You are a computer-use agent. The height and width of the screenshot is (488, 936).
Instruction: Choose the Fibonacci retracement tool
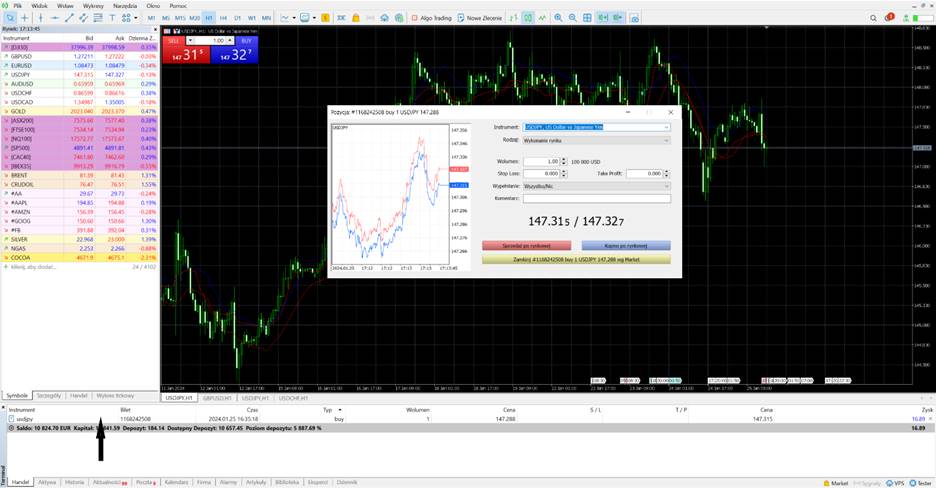tap(98, 18)
